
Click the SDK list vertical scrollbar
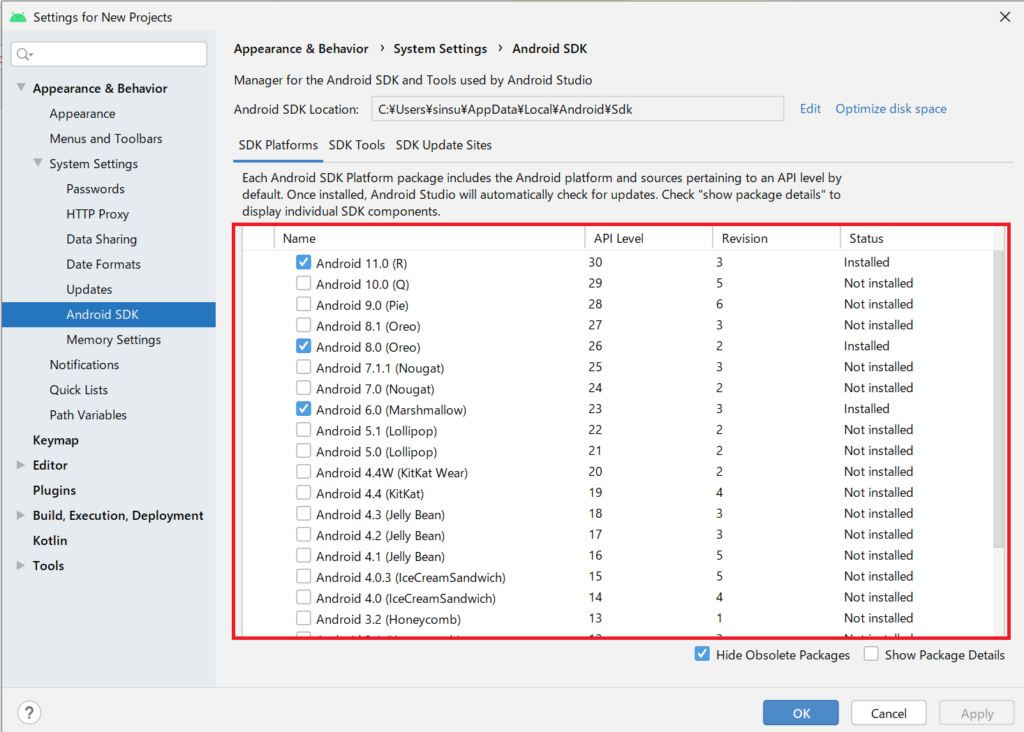tap(998, 398)
